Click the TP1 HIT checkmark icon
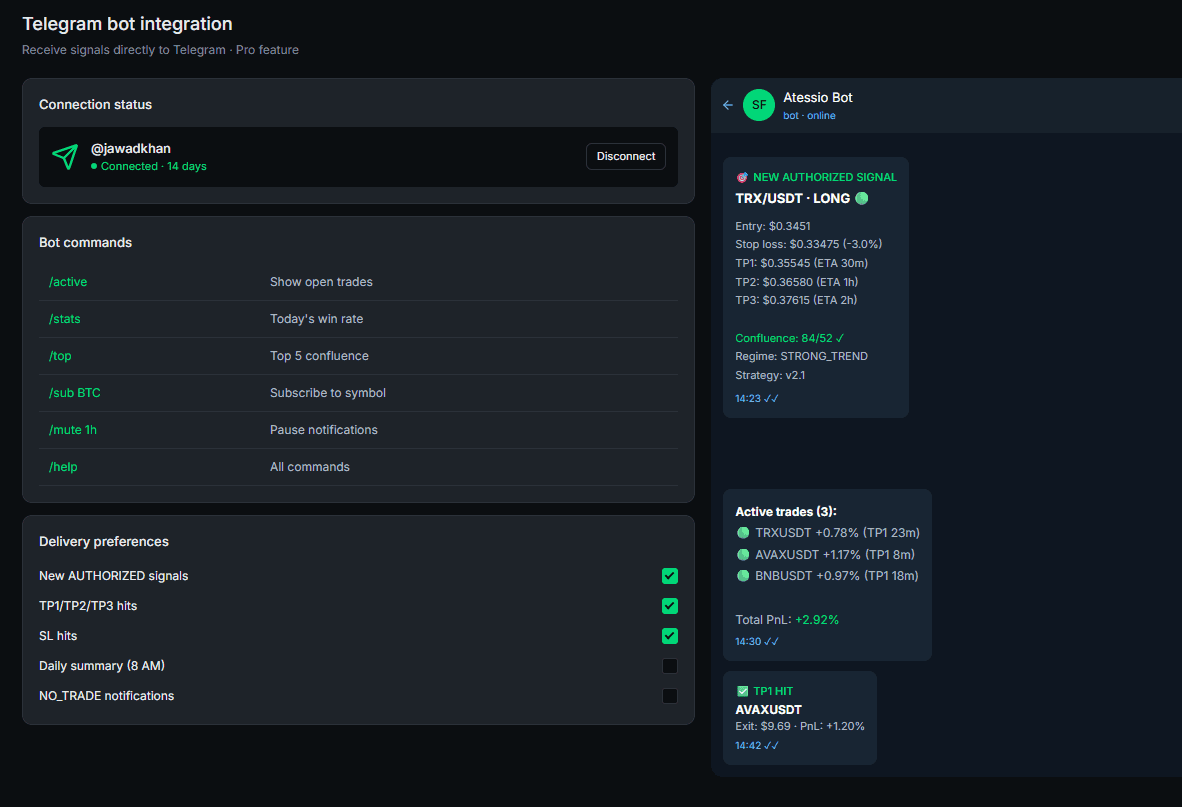The width and height of the screenshot is (1182, 807). 743,691
